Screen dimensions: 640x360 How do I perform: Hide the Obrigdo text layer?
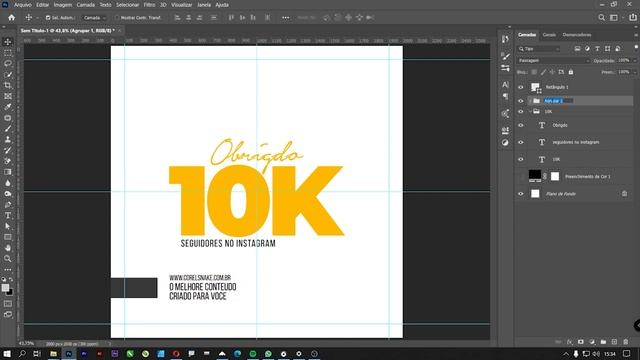(x=521, y=125)
